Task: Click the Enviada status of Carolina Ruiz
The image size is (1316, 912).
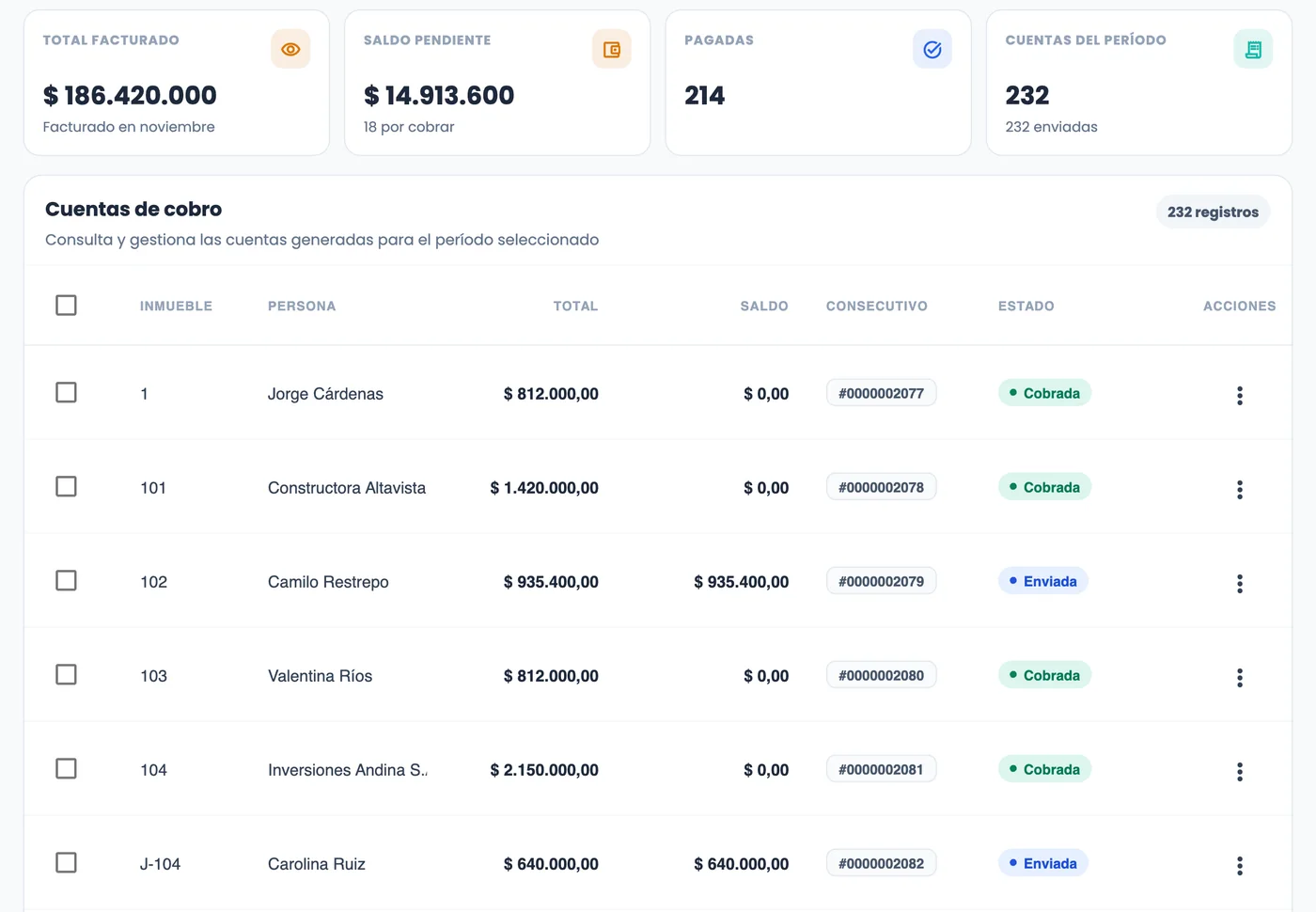Action: pos(1043,863)
